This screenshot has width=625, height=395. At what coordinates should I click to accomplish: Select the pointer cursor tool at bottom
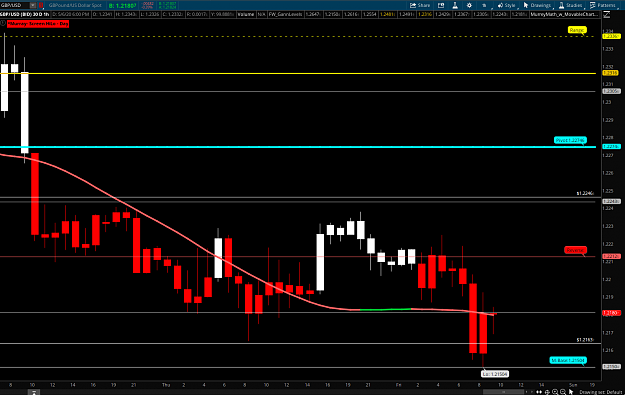(570, 392)
